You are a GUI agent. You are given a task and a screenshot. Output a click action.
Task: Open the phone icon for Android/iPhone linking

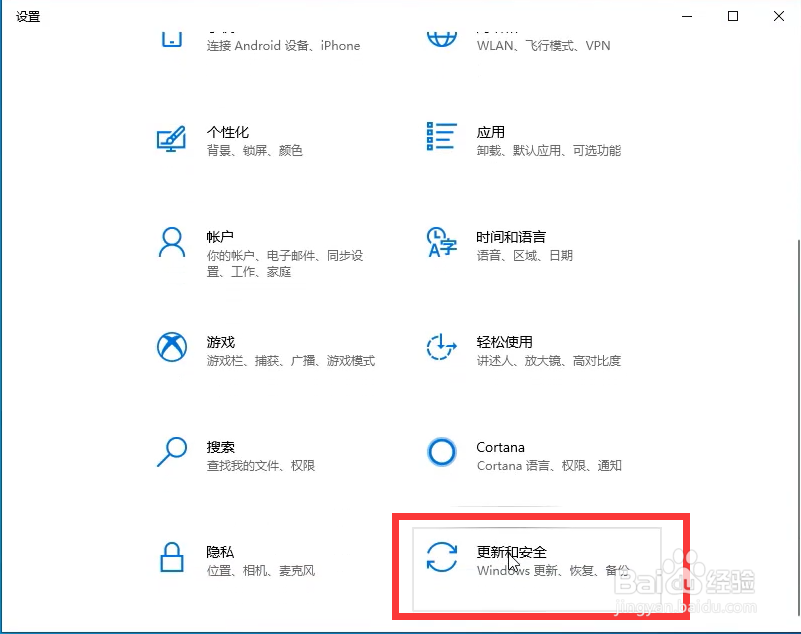point(172,39)
